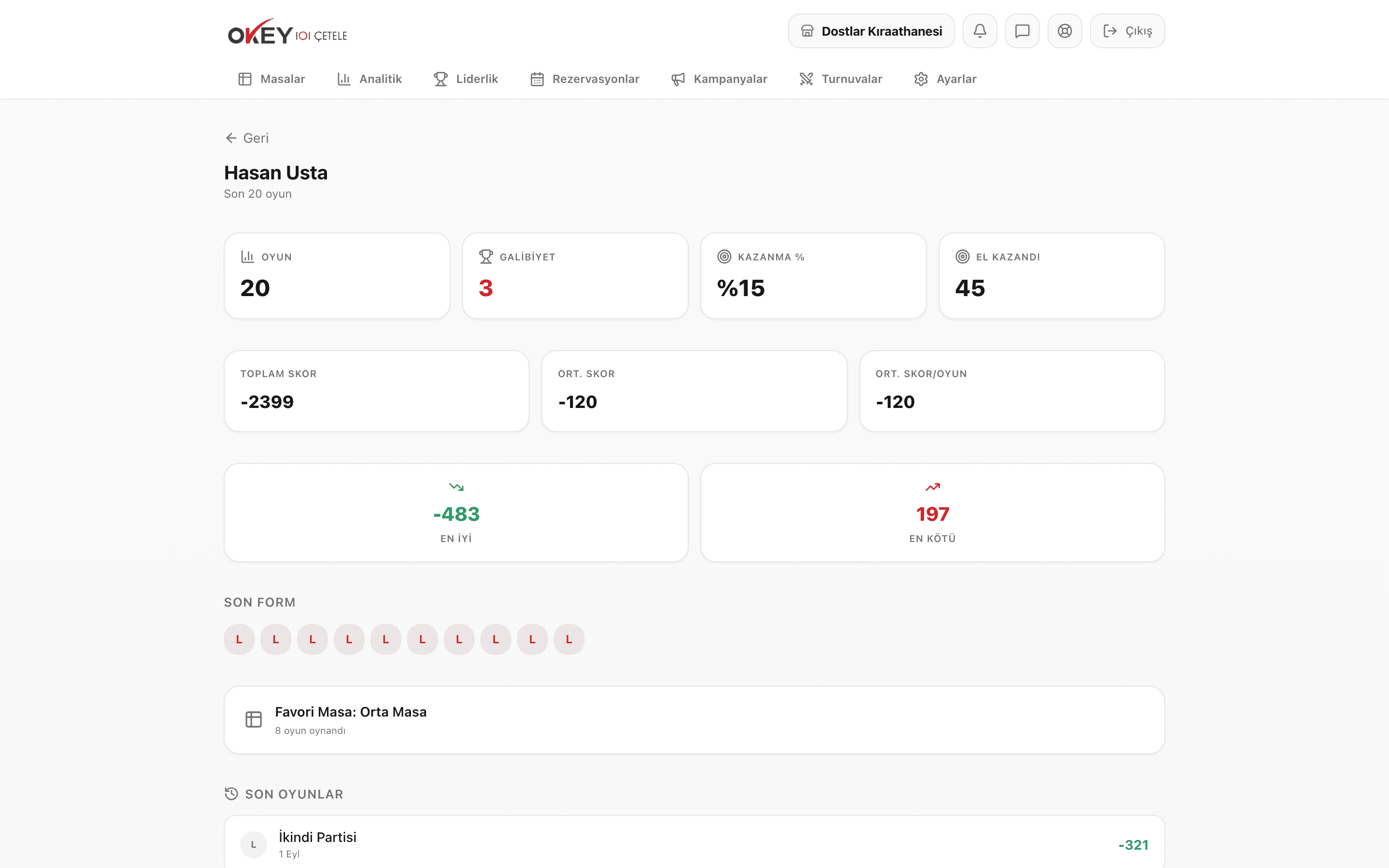Viewport: 1389px width, 868px height.
Task: Select the Kazanma value %15
Action: (x=741, y=288)
